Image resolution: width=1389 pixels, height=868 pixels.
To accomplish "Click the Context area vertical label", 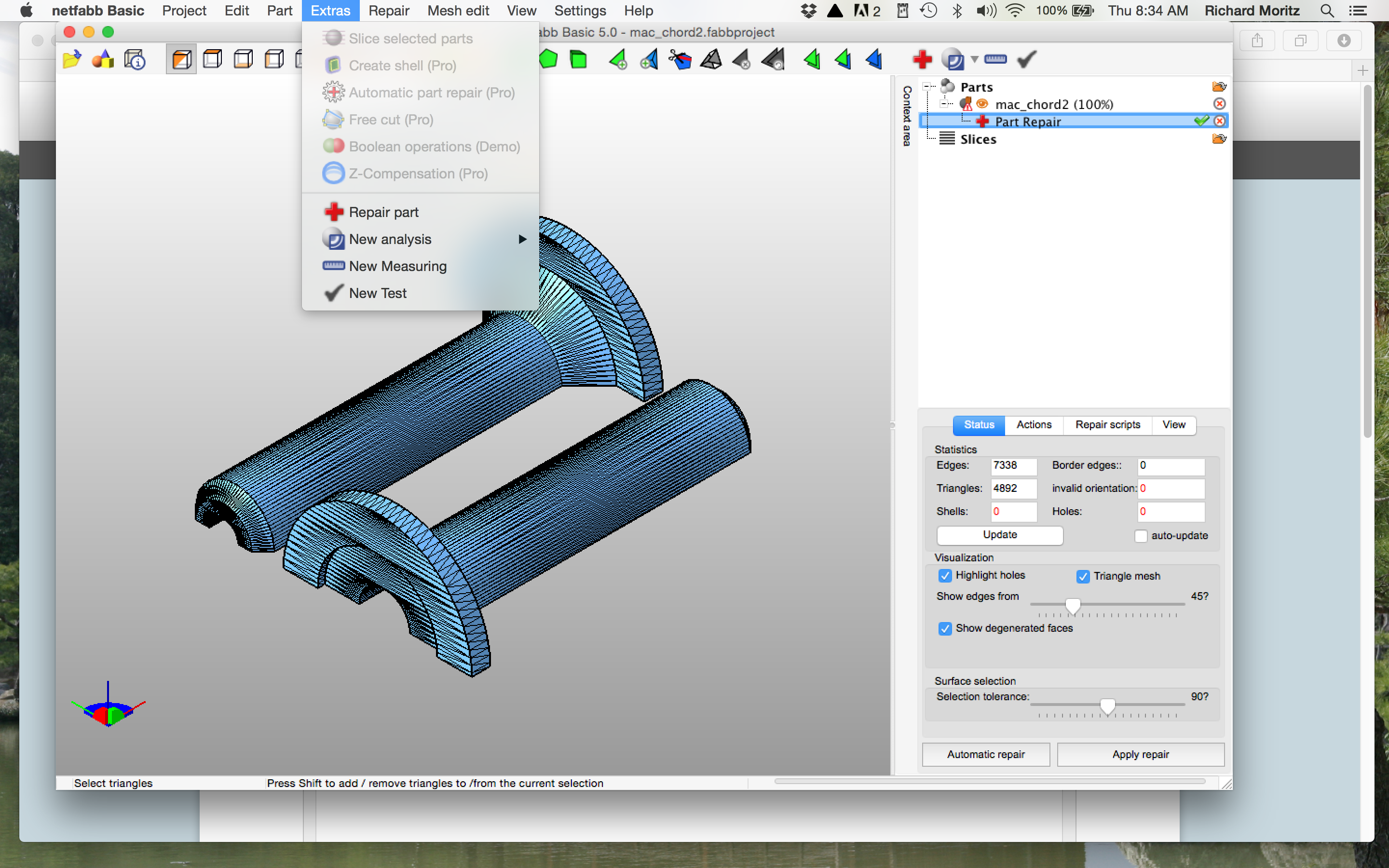I will click(x=906, y=115).
